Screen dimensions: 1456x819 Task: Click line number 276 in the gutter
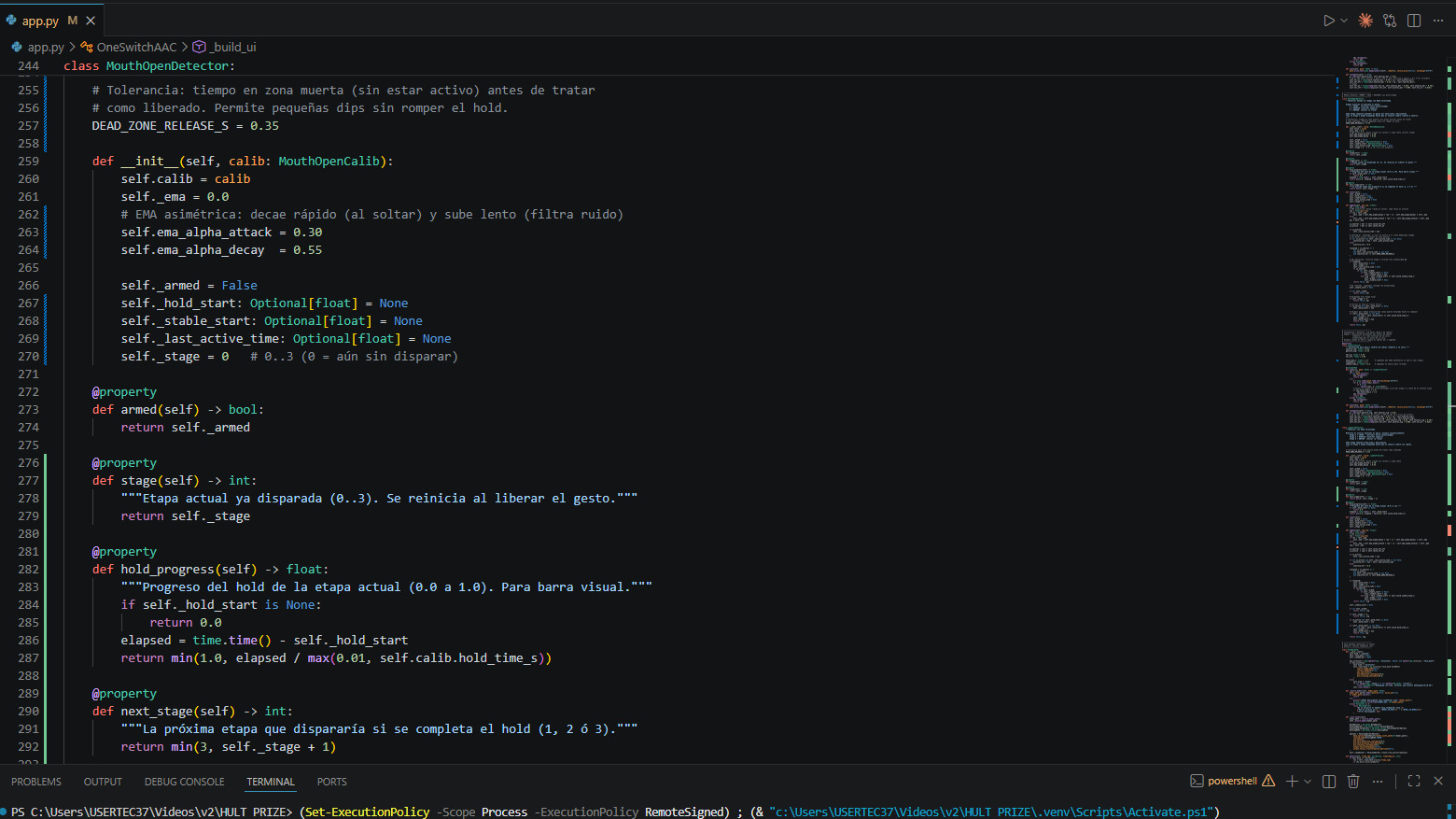pos(28,462)
